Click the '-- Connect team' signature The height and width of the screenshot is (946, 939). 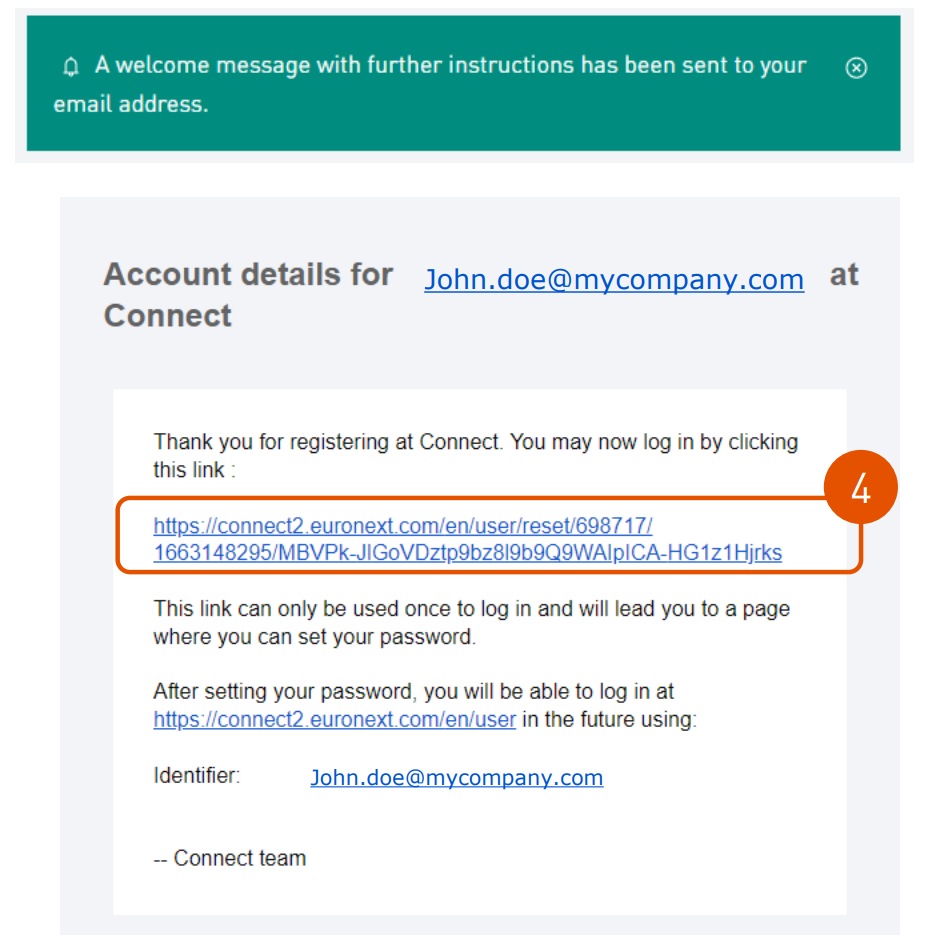pos(230,858)
